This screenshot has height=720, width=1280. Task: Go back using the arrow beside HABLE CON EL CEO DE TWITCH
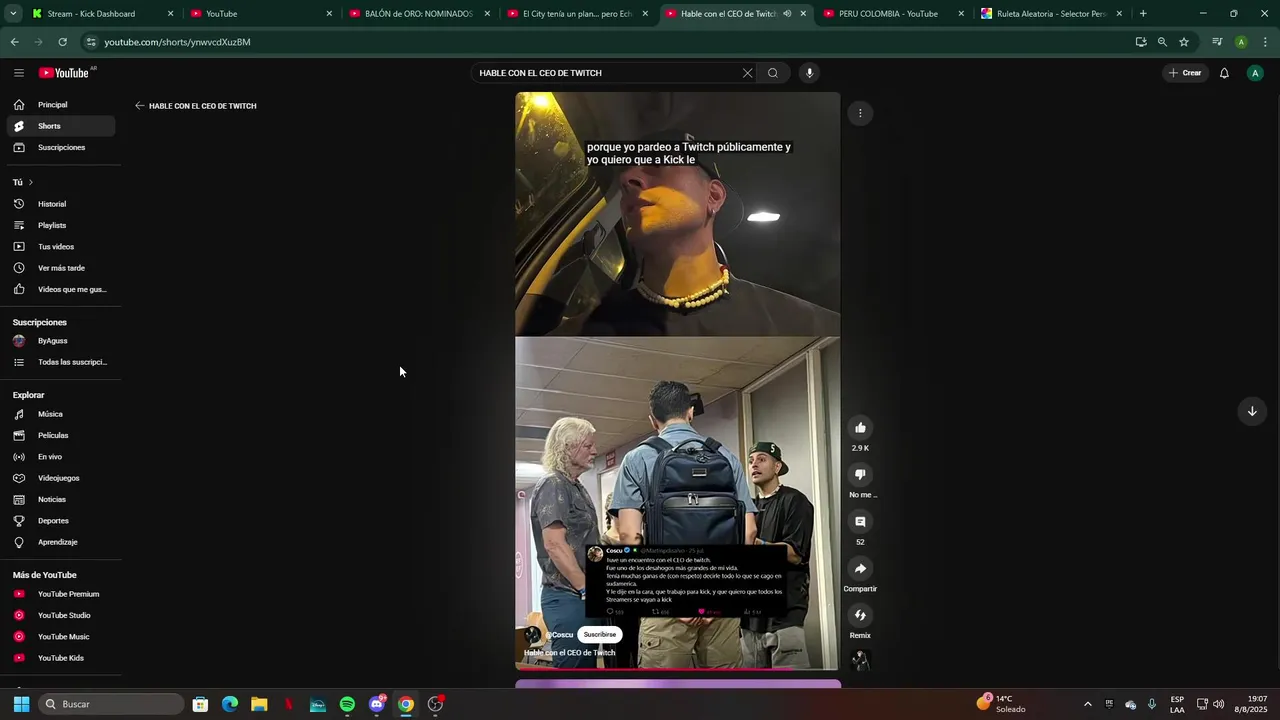pos(140,106)
